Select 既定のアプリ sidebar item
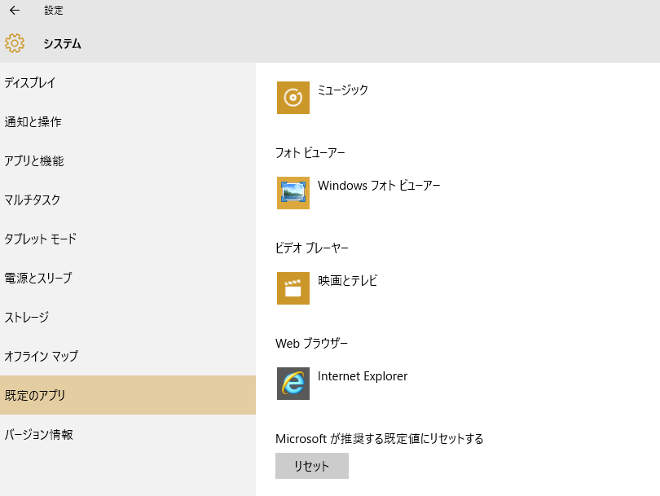 (x=35, y=395)
